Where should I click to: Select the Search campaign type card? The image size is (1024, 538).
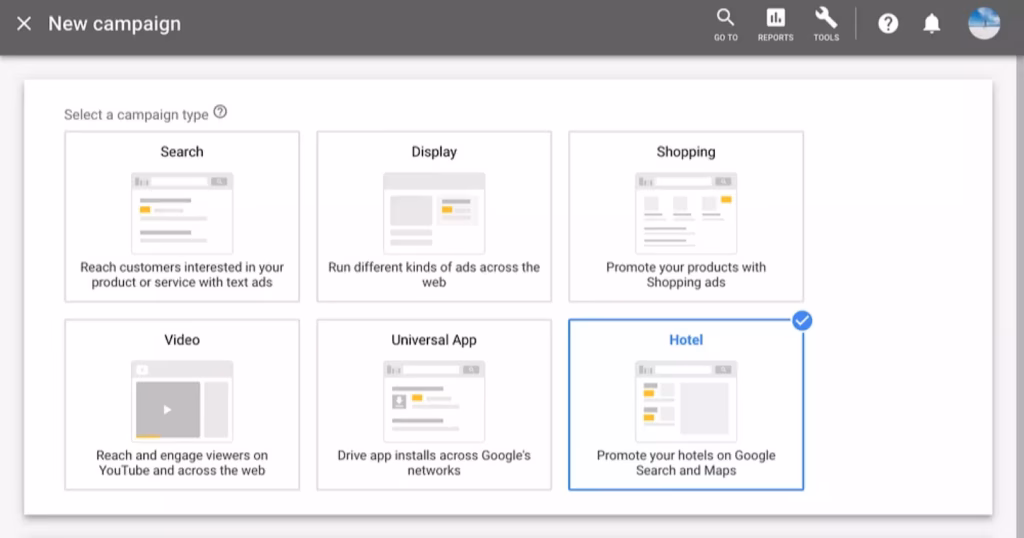pyautogui.click(x=182, y=216)
